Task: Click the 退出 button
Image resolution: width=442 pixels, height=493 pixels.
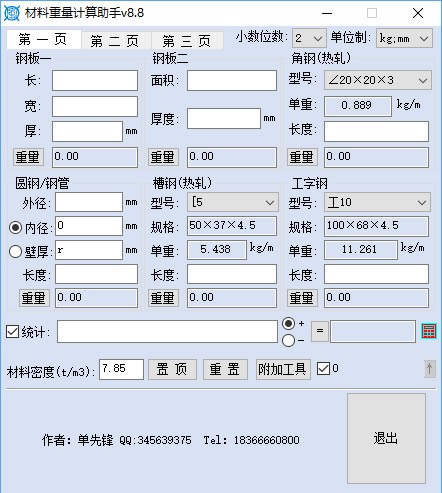Action: click(386, 438)
